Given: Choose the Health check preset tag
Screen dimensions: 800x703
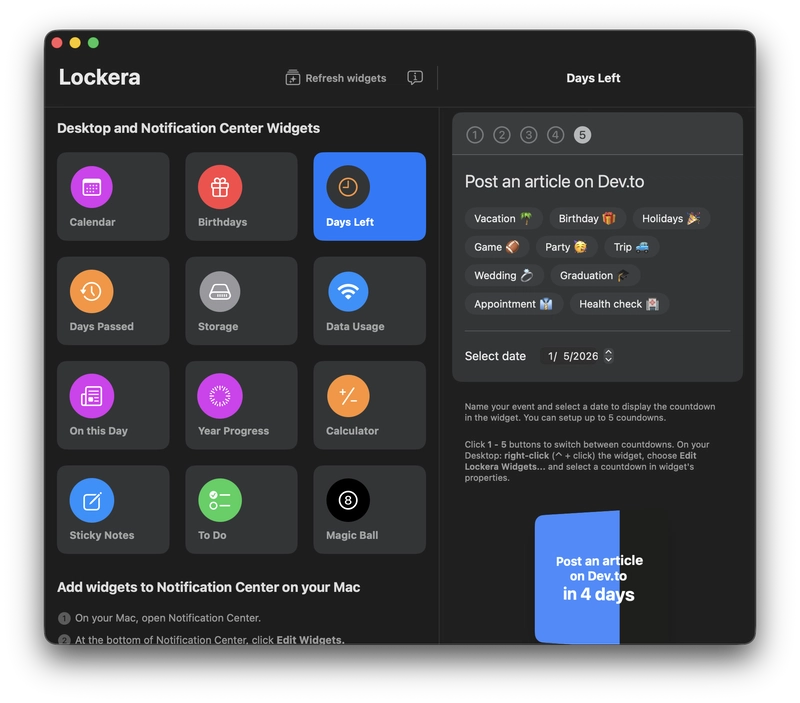Looking at the screenshot, I should (619, 304).
